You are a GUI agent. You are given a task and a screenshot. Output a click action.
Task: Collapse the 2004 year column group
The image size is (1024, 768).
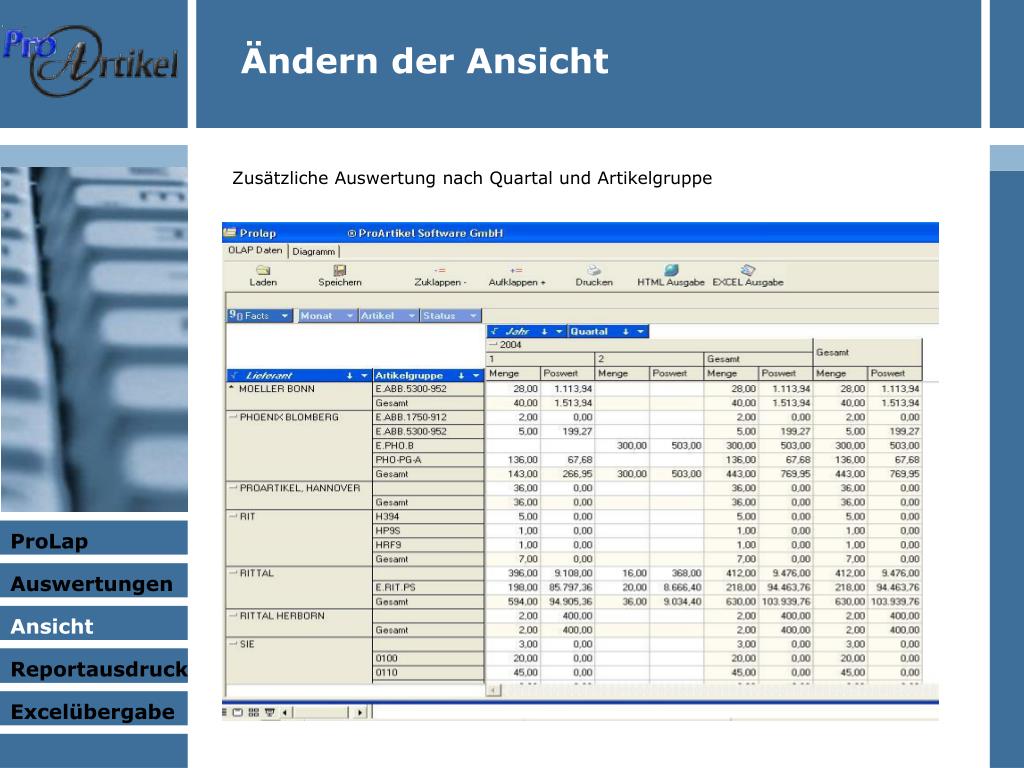494,345
